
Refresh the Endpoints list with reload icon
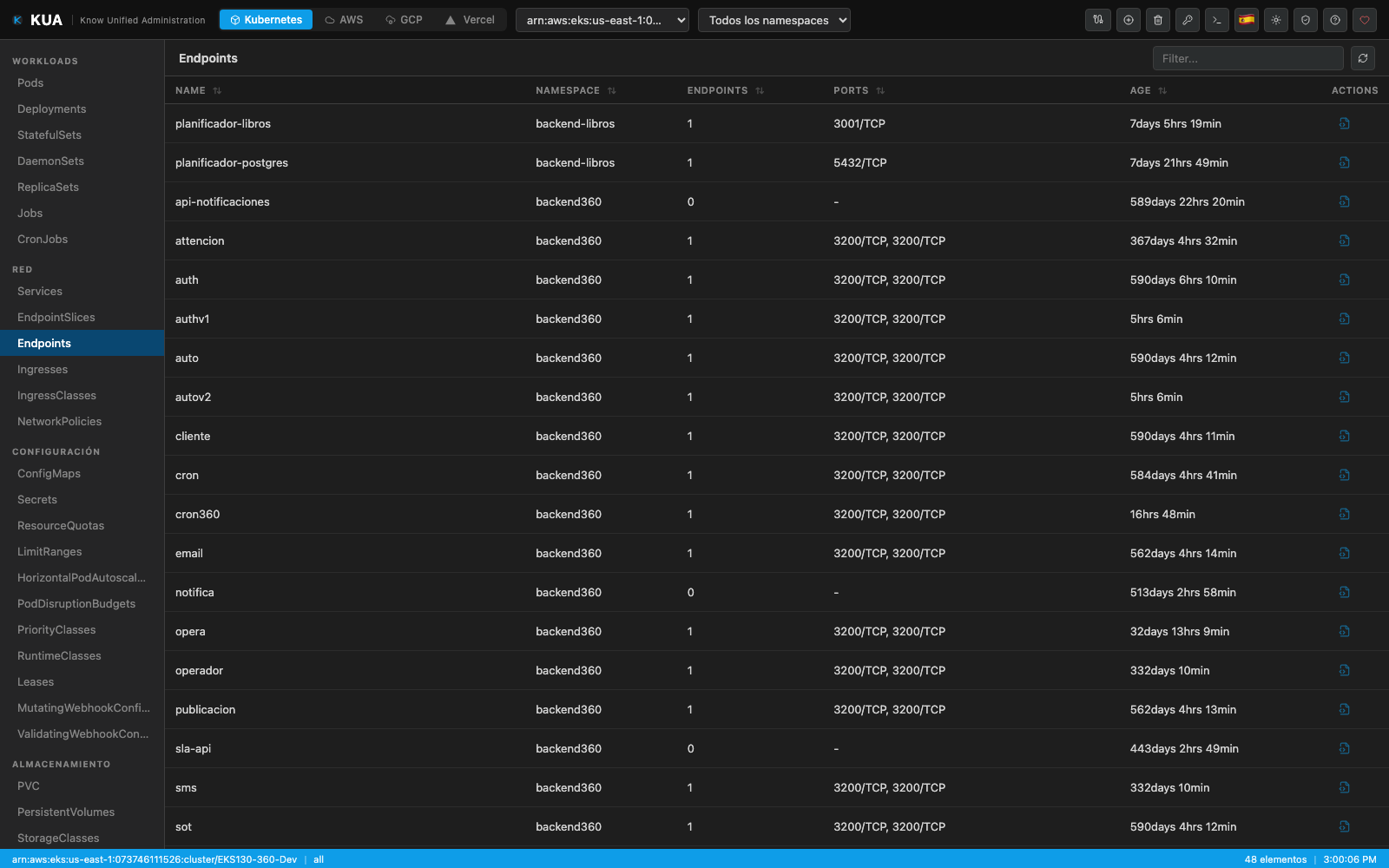coord(1363,58)
